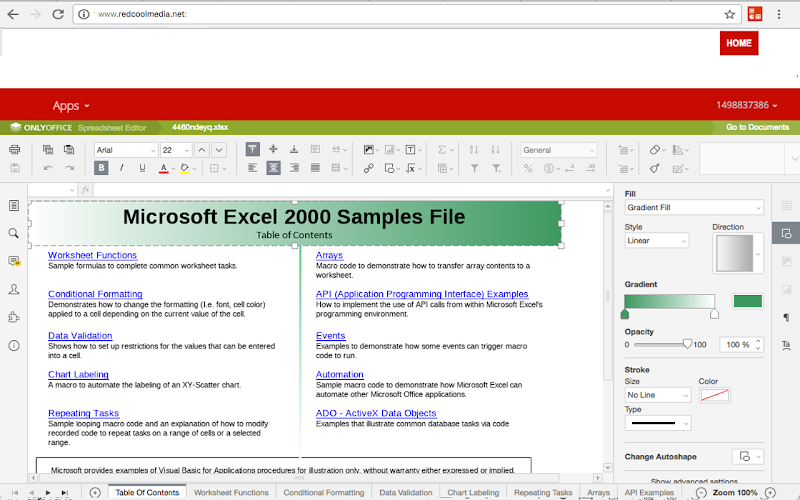This screenshot has width=800, height=500.
Task: Open Plugins icon in left sidebar
Action: [14, 317]
